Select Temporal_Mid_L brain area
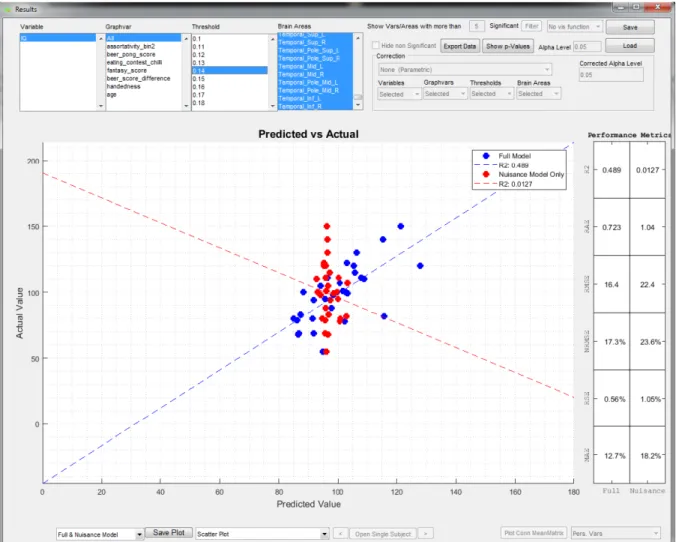 coord(316,66)
